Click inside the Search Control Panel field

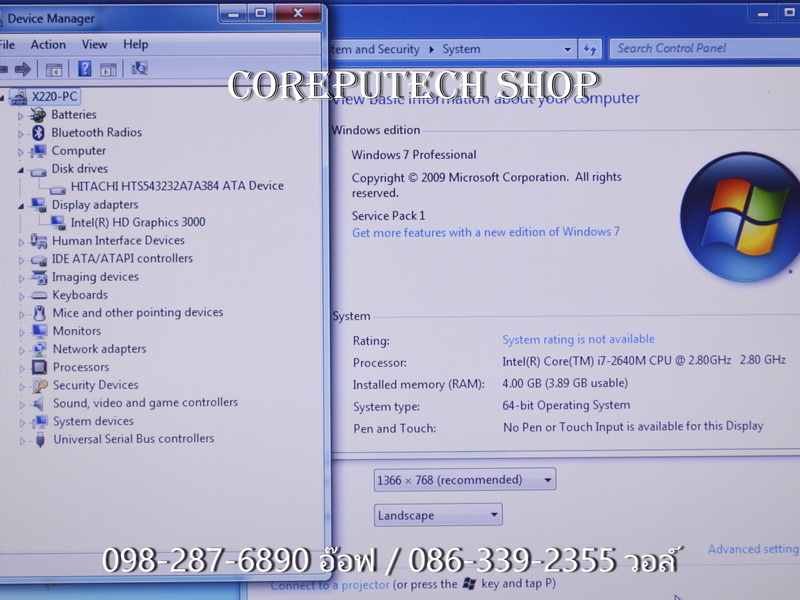click(707, 48)
